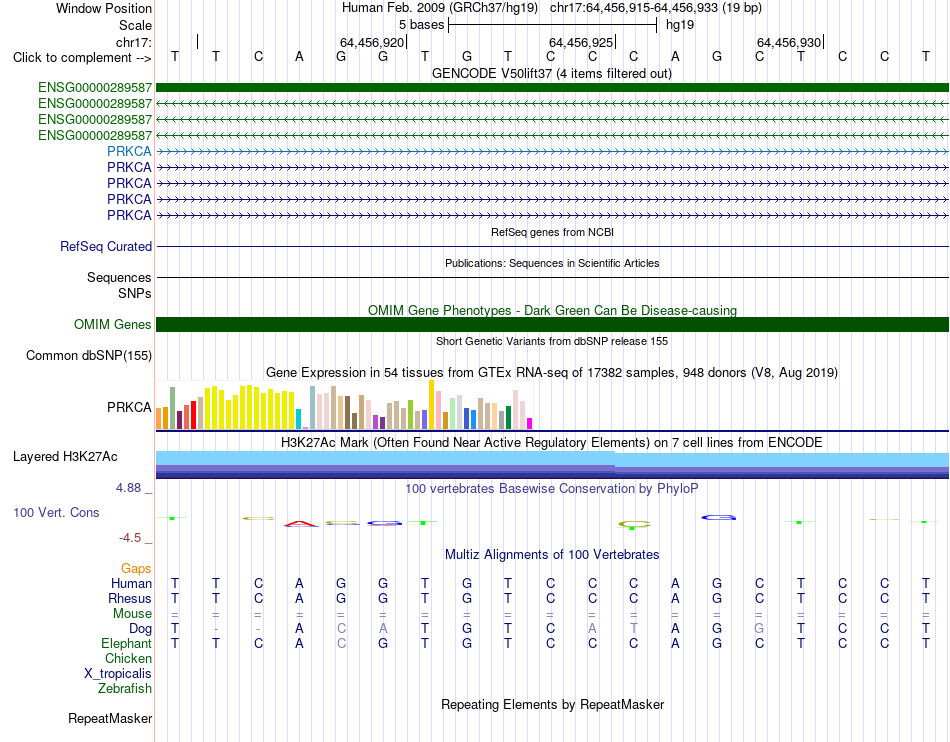Image resolution: width=950 pixels, height=742 pixels.
Task: Open the GTEx Gene Expression in 54 tissues title
Action: point(552,373)
